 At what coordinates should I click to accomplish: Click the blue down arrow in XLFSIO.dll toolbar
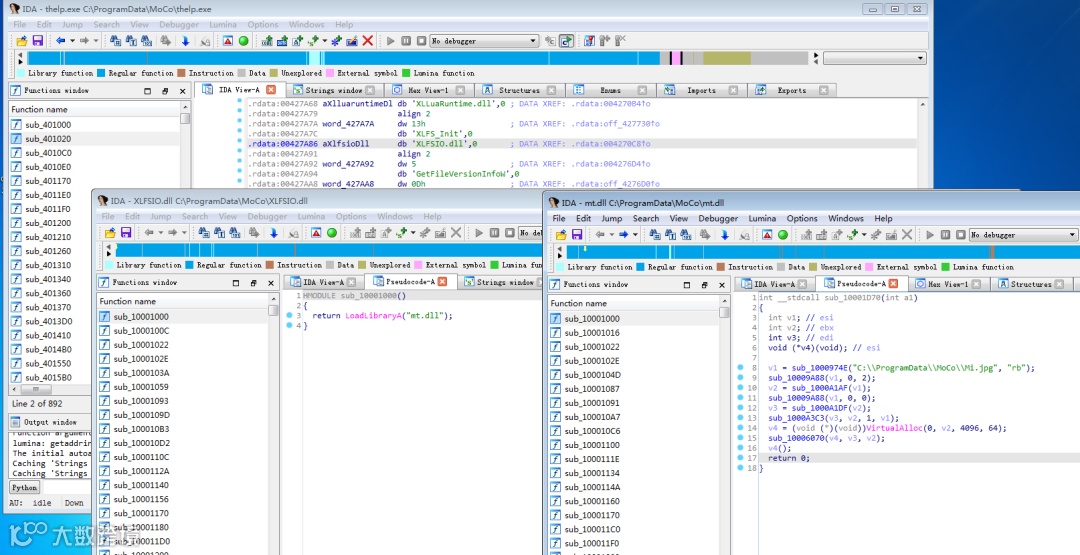pos(273,233)
